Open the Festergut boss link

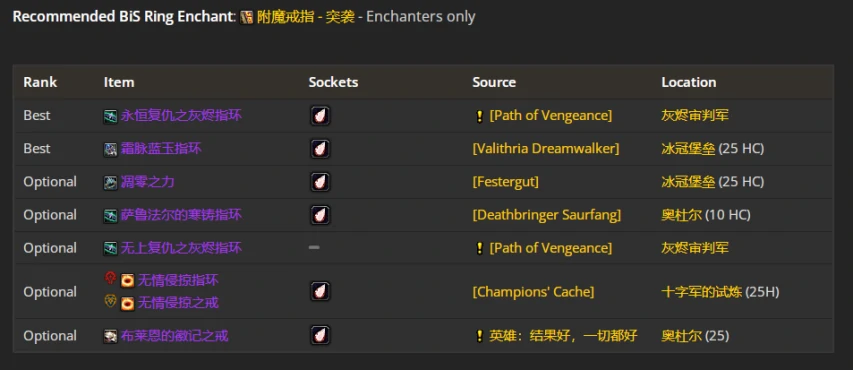tap(505, 182)
